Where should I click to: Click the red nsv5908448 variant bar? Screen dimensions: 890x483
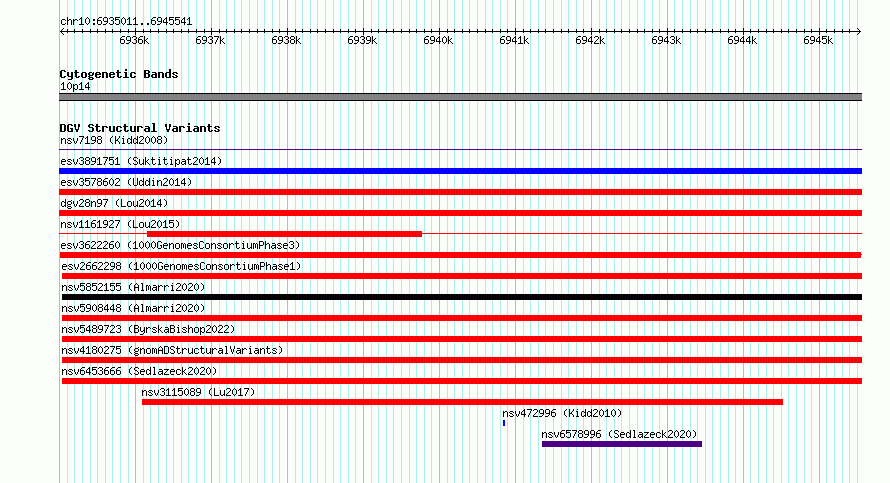(x=461, y=318)
